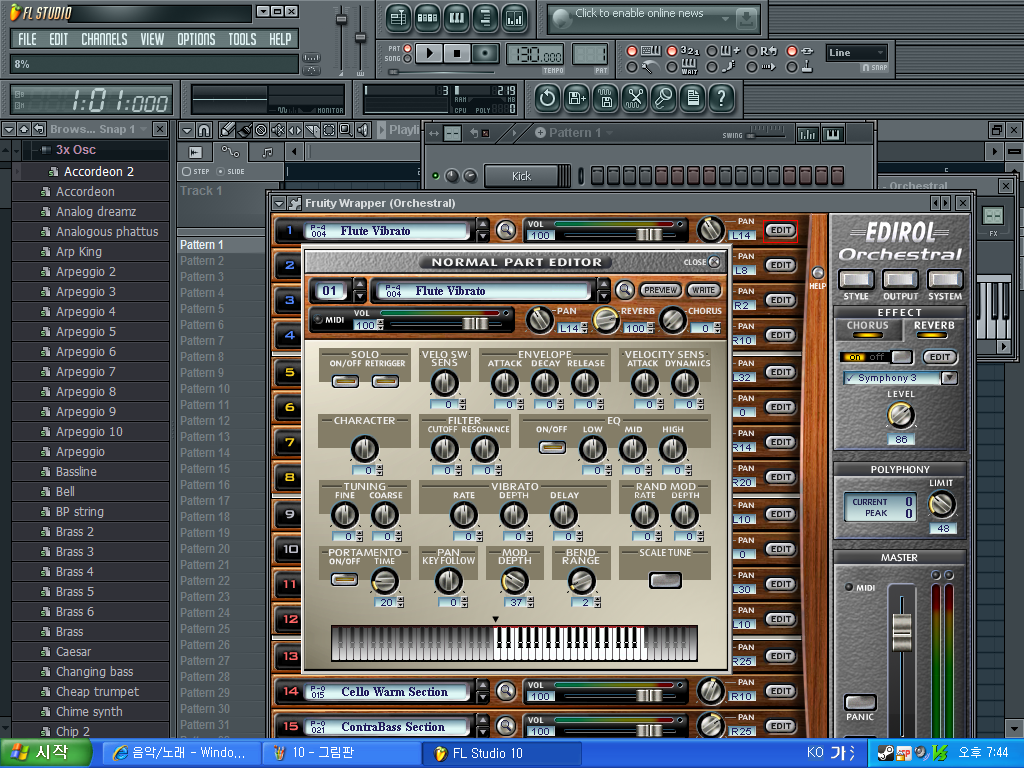Open the one-click audio recording microphone button
Viewport: 1024px width, 768px height.
pos(664,99)
